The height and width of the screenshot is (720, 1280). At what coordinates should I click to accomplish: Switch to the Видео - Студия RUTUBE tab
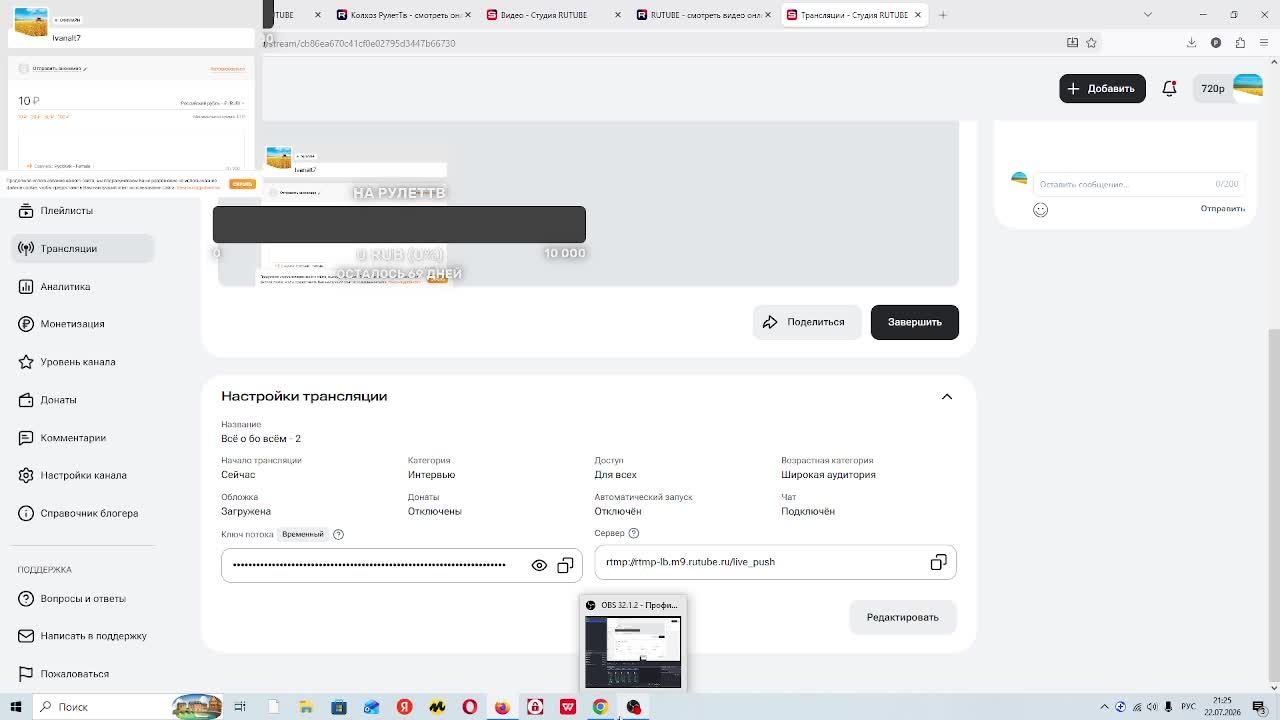coord(553,15)
